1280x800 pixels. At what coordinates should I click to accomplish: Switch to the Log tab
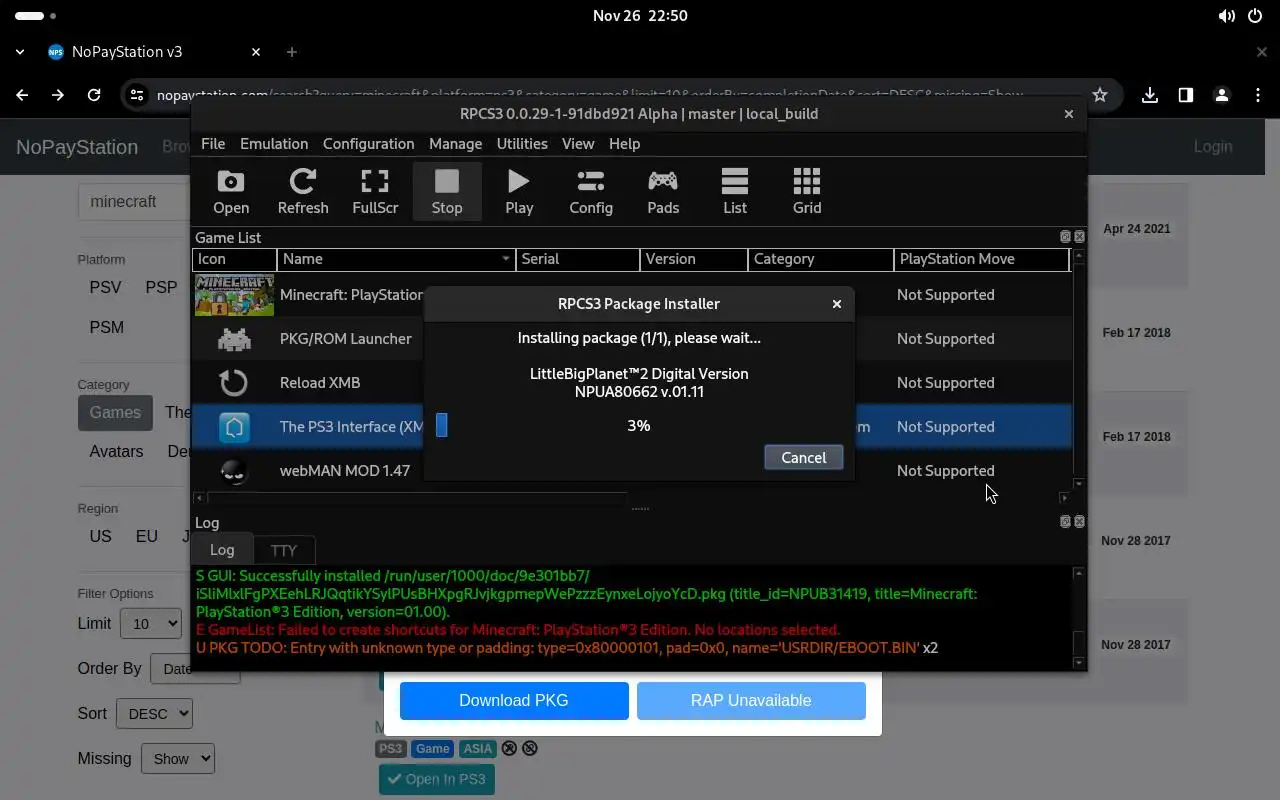(x=222, y=550)
